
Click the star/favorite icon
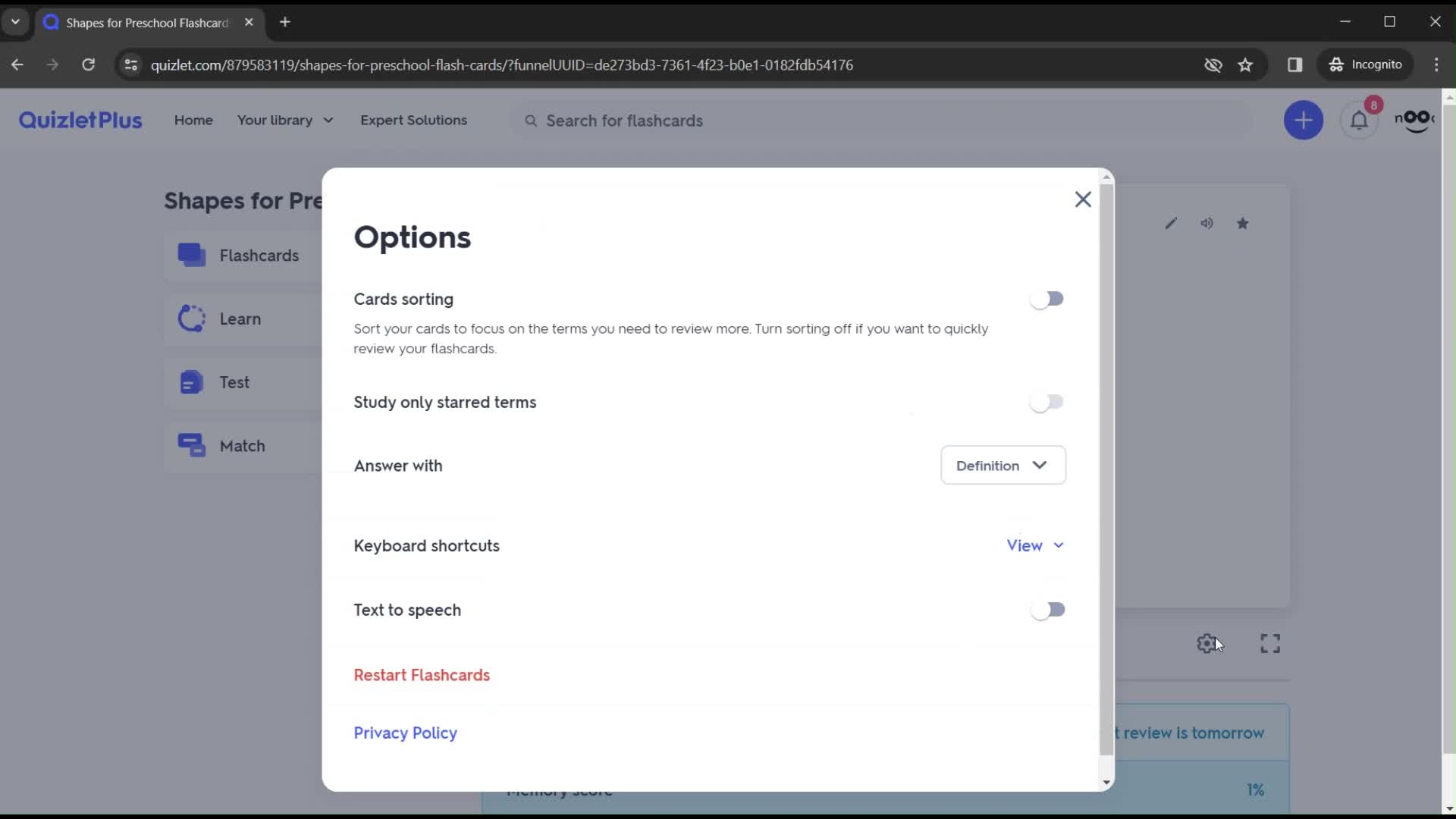click(x=1243, y=222)
